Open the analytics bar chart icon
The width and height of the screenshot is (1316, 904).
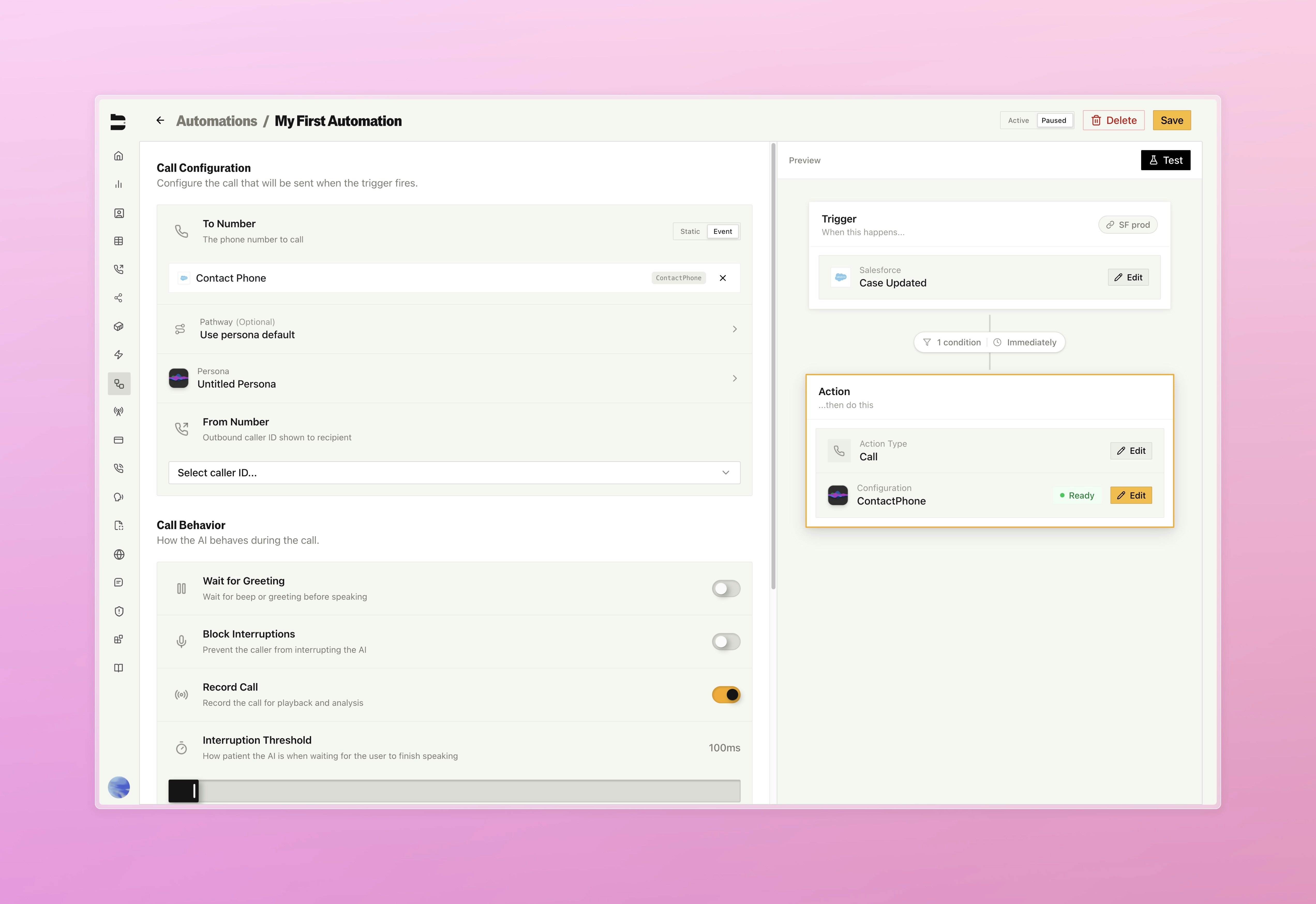tap(119, 184)
